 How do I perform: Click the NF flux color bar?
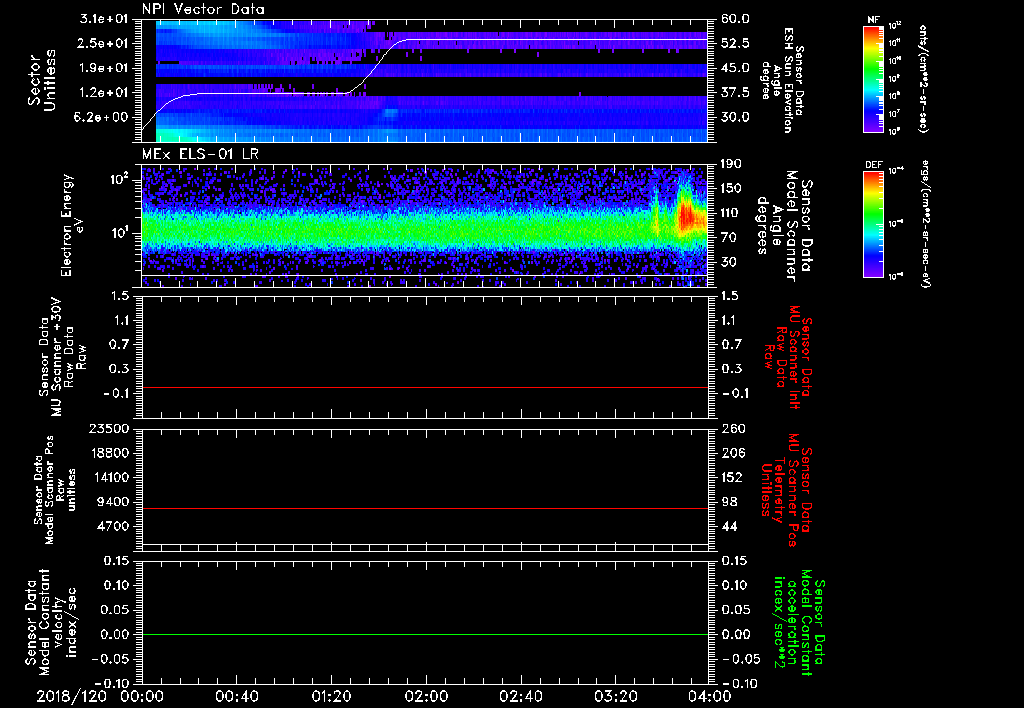pyautogui.click(x=873, y=78)
